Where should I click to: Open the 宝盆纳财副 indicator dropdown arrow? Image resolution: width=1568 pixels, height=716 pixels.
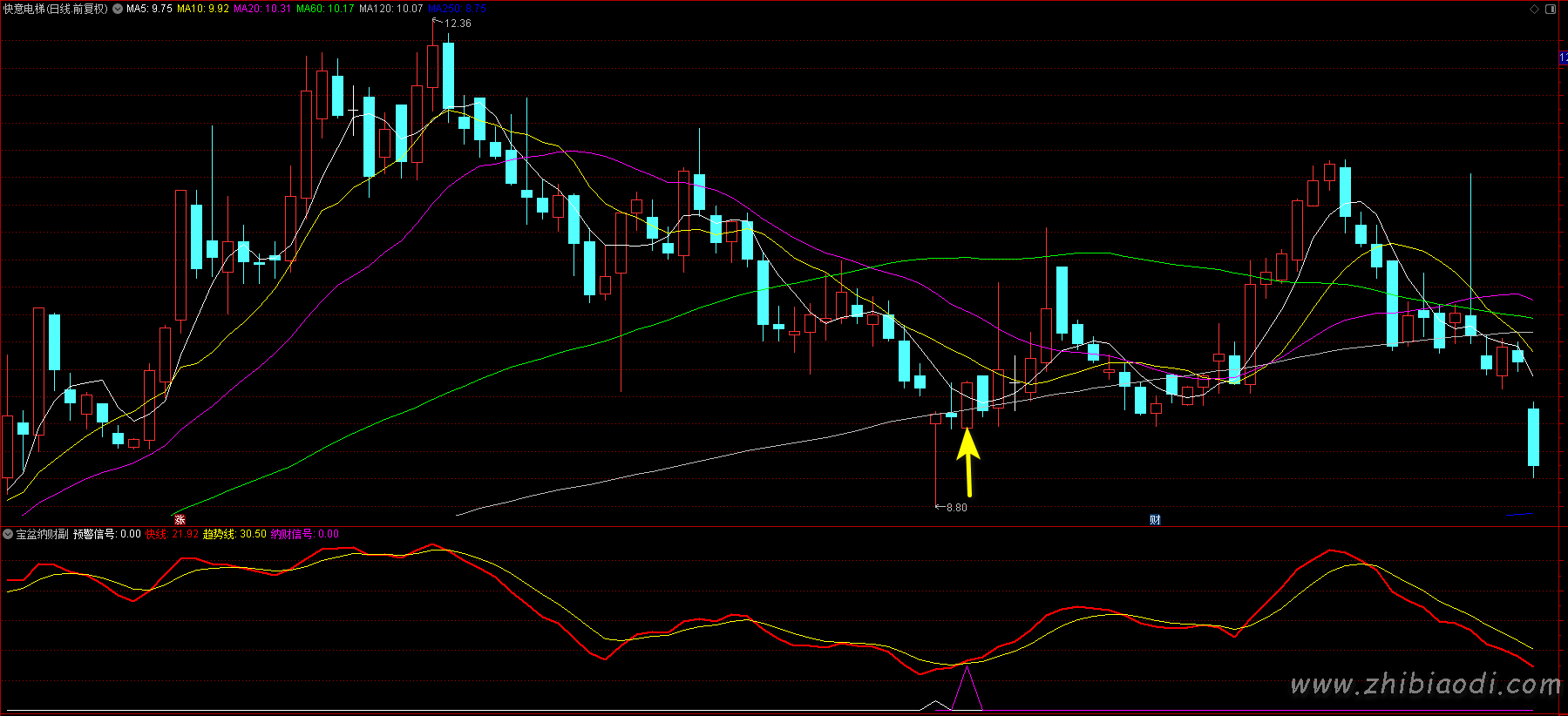pyautogui.click(x=8, y=534)
